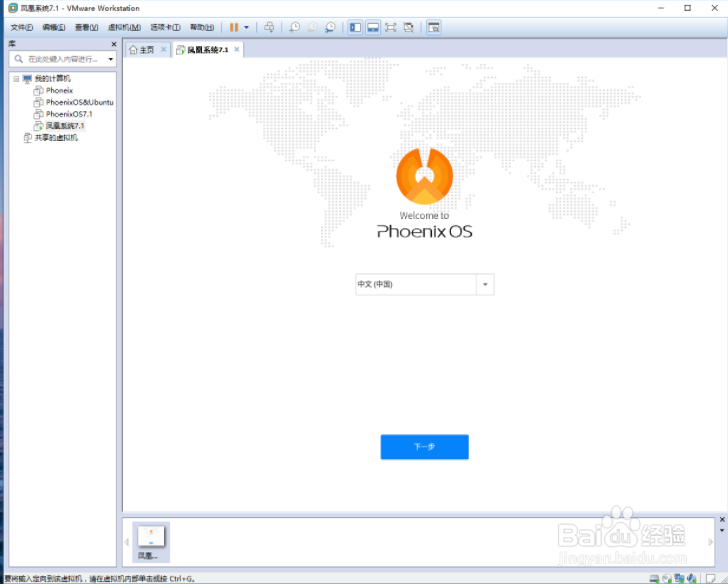Screen dimensions: 728x584
Task: Click hard disk status icon
Action: coord(654,578)
